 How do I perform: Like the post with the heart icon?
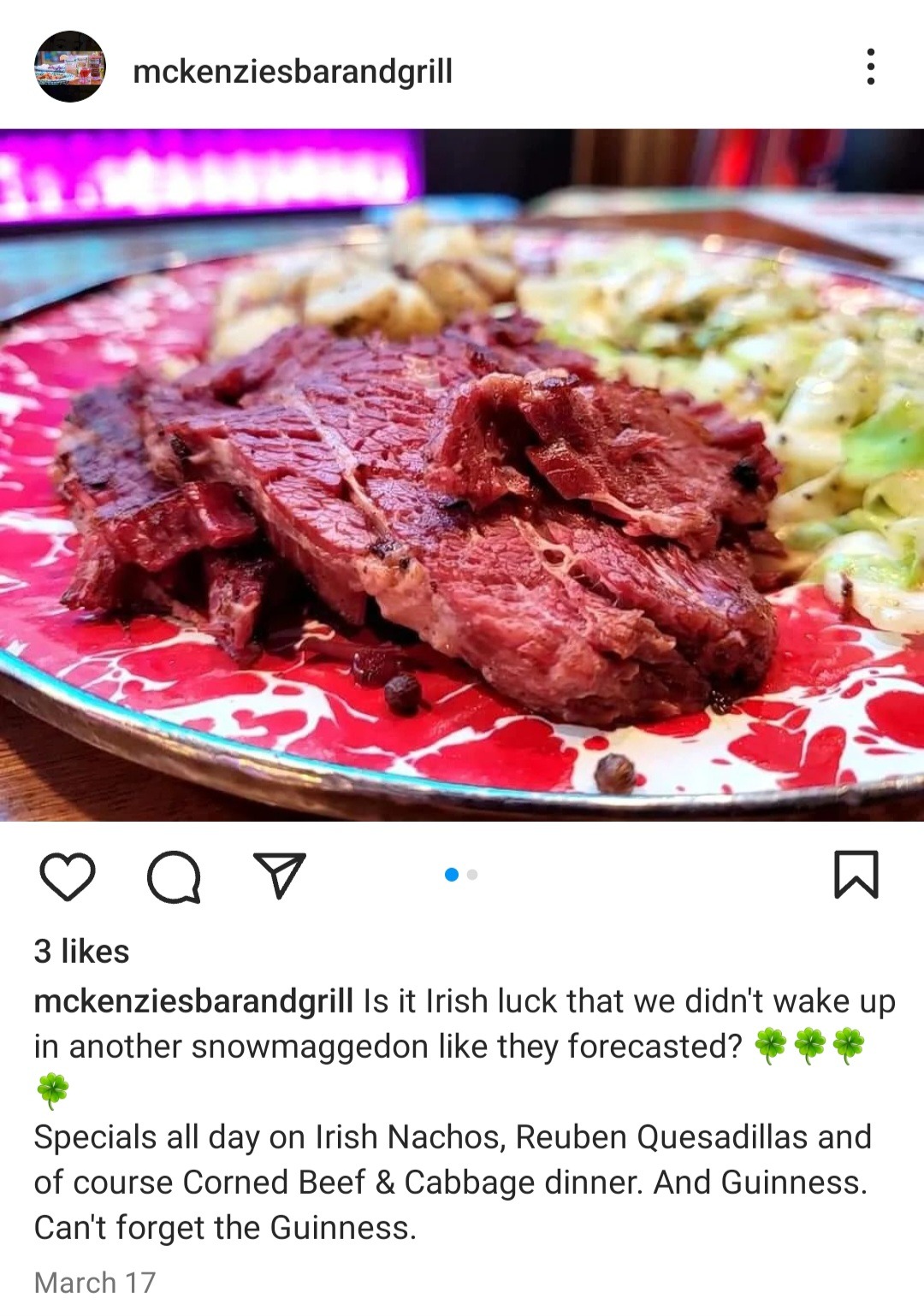(67, 876)
